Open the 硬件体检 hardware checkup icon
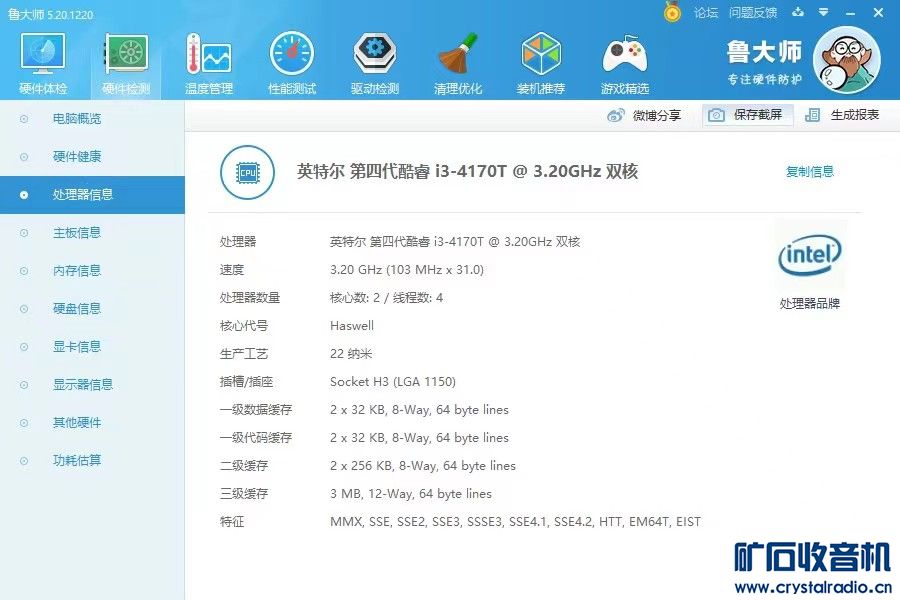Viewport: 900px width, 600px height. [43, 63]
